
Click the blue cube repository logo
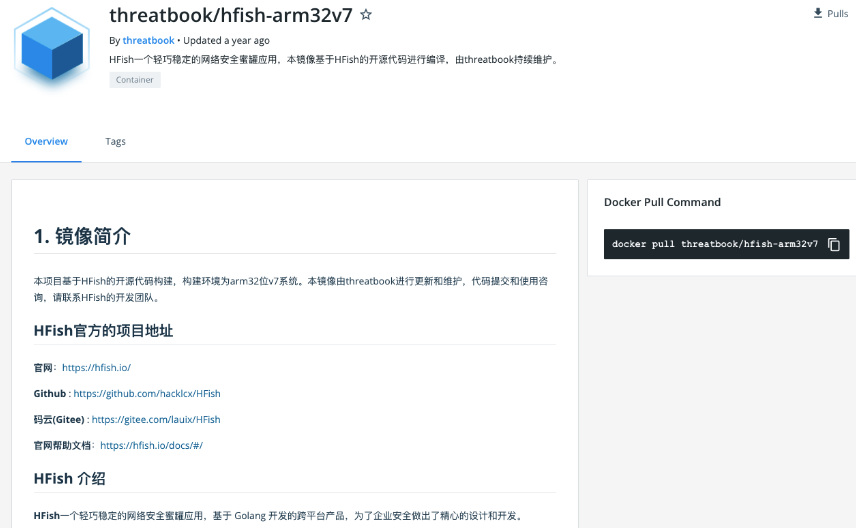(52, 48)
